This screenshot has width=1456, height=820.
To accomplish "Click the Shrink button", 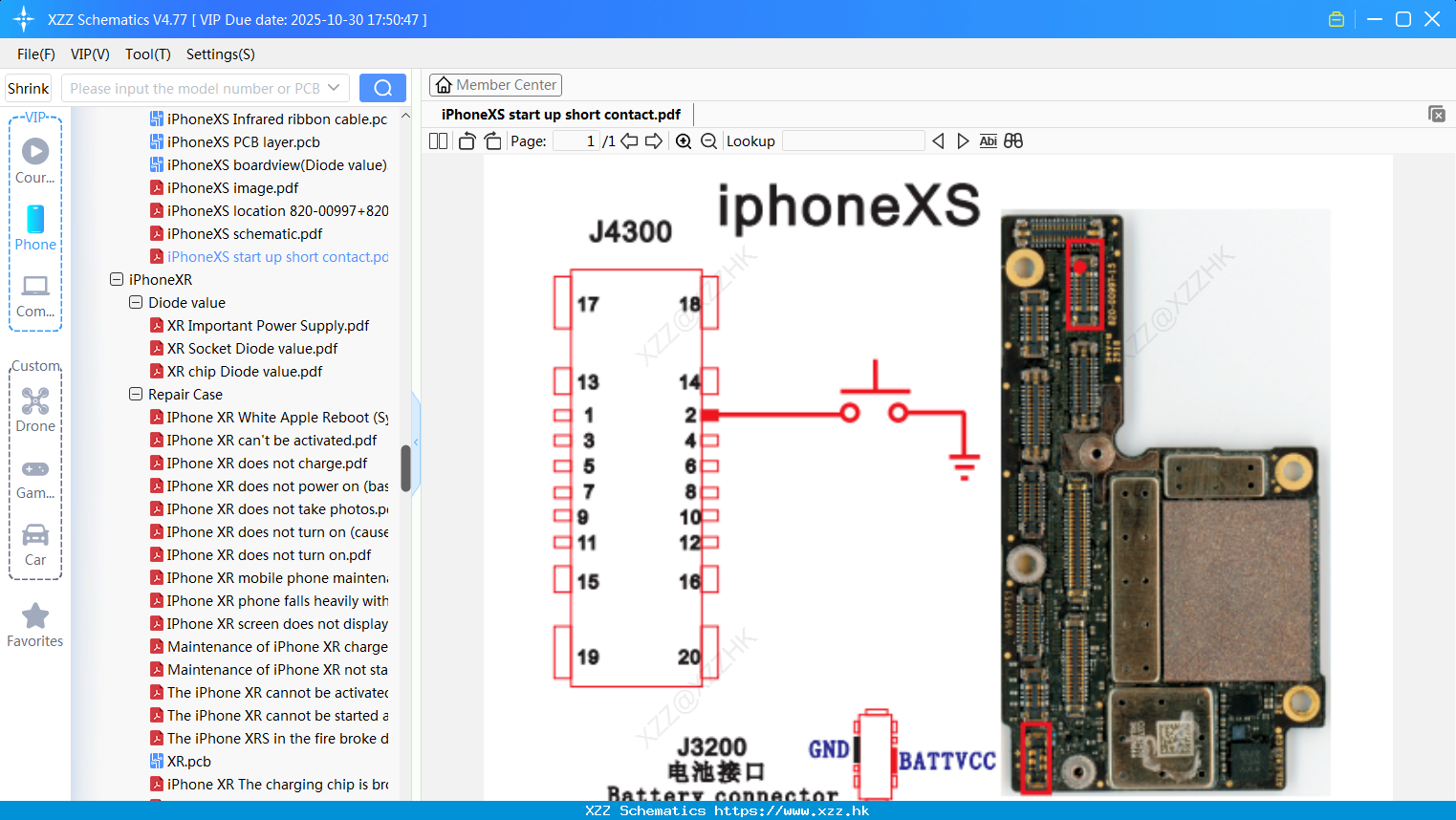I will coord(29,88).
